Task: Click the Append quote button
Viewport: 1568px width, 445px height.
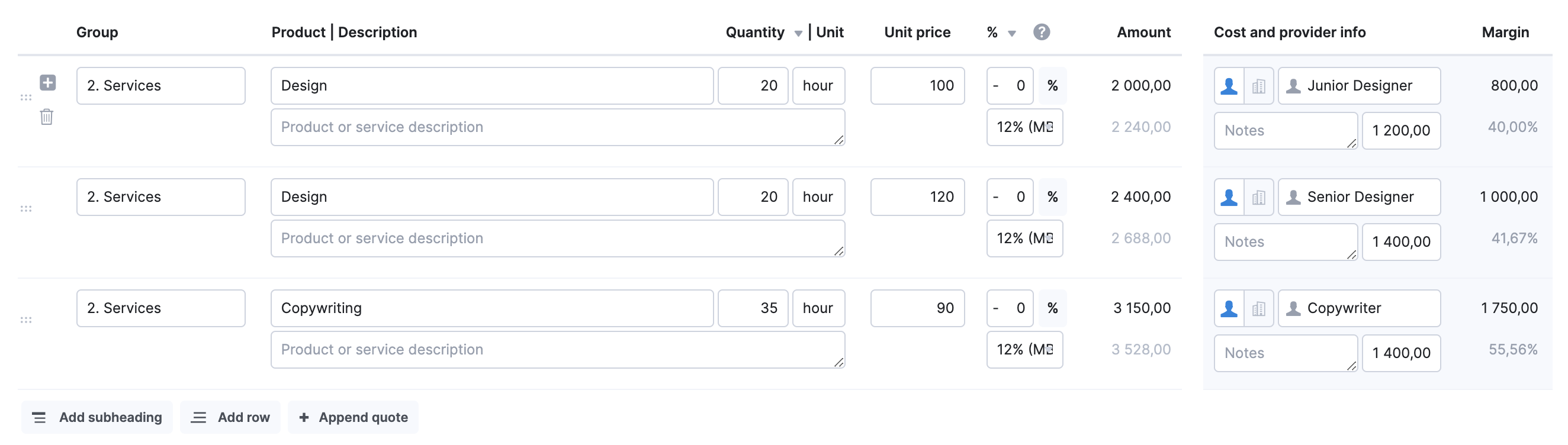Action: pos(353,417)
